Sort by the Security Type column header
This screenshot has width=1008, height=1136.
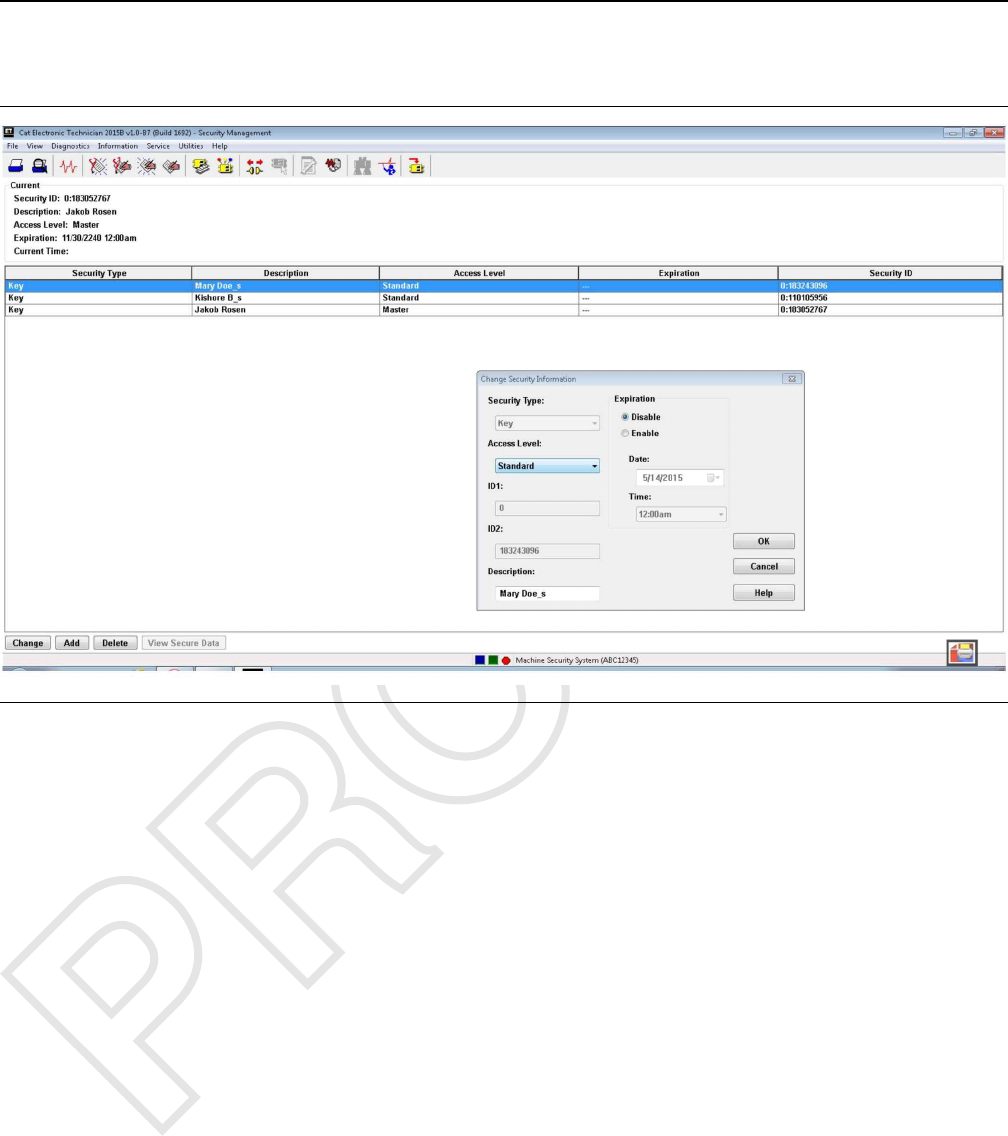[99, 273]
